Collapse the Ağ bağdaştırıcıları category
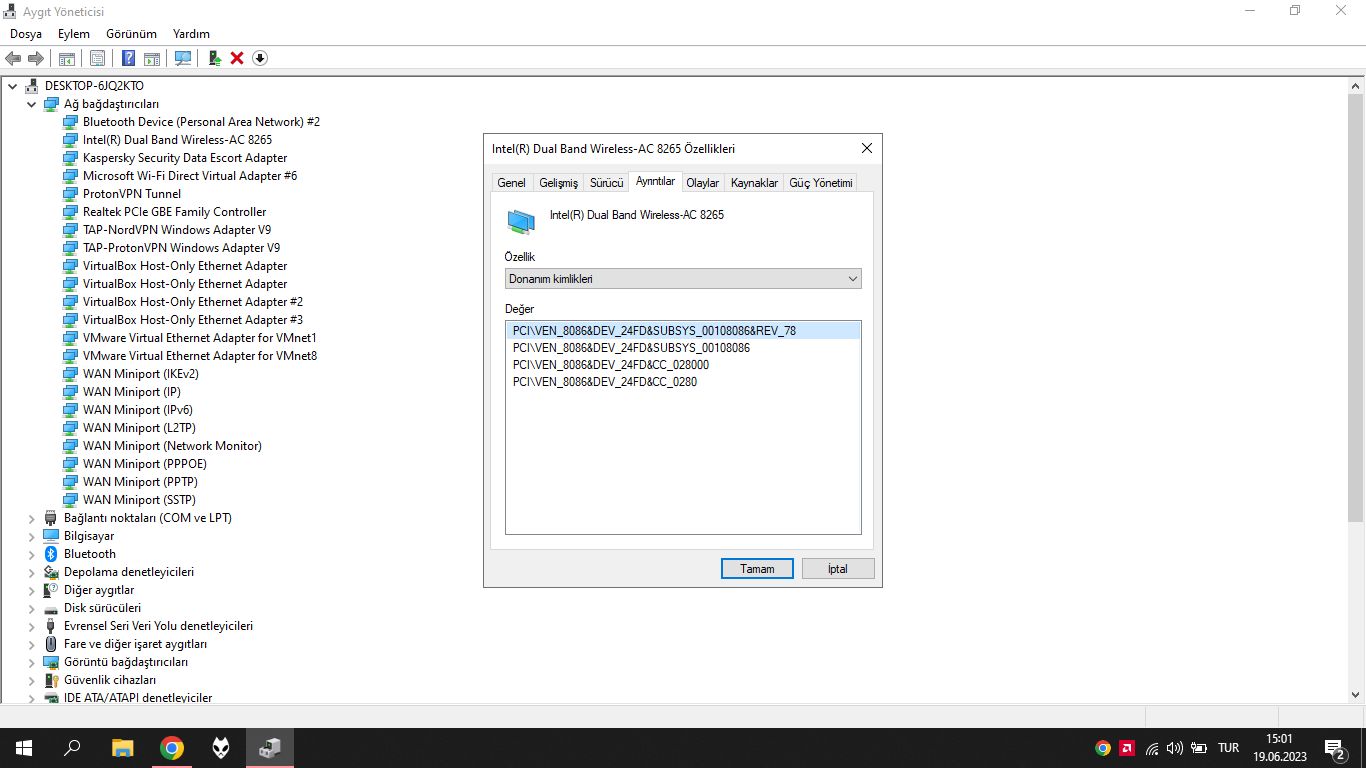The width and height of the screenshot is (1366, 768). 31,104
